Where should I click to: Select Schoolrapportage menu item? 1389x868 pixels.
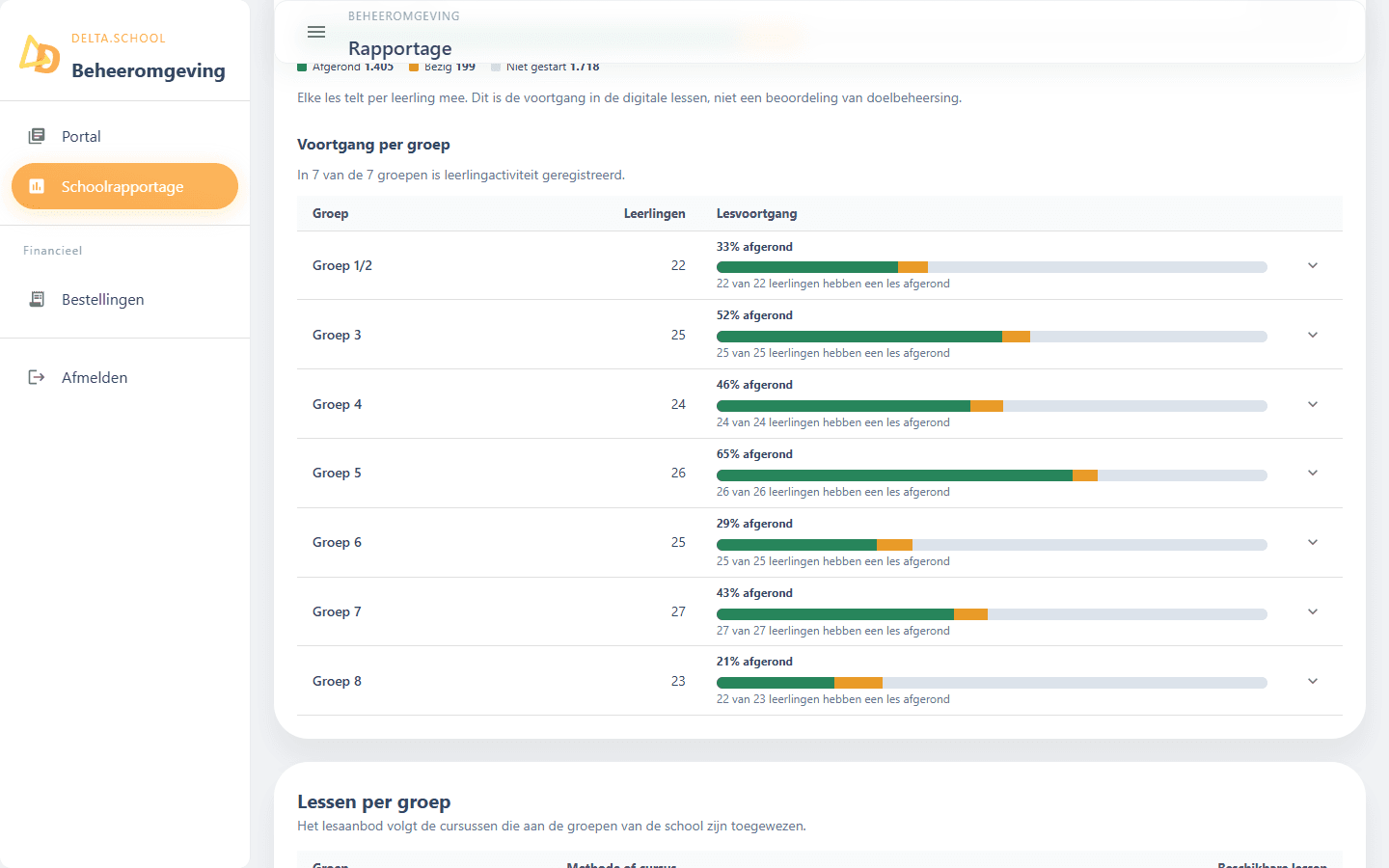point(124,186)
